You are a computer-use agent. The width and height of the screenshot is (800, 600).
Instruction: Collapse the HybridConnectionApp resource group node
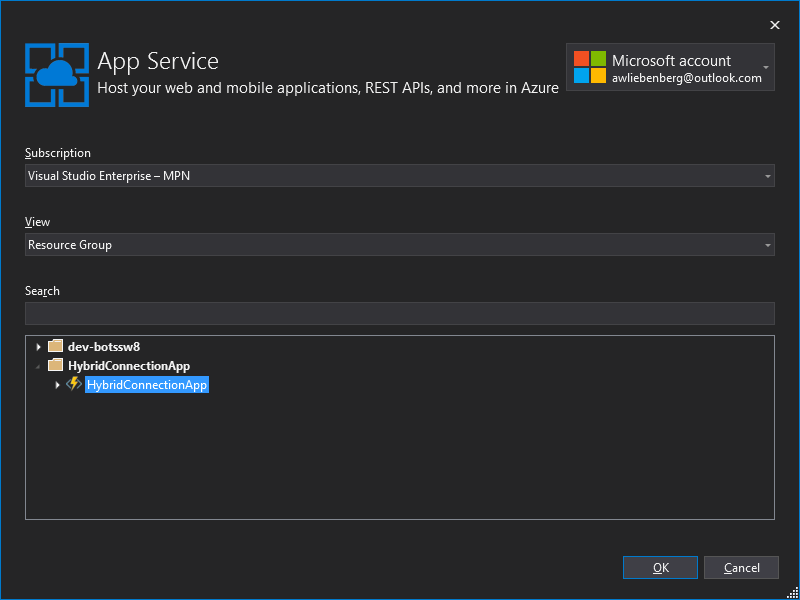coord(38,366)
